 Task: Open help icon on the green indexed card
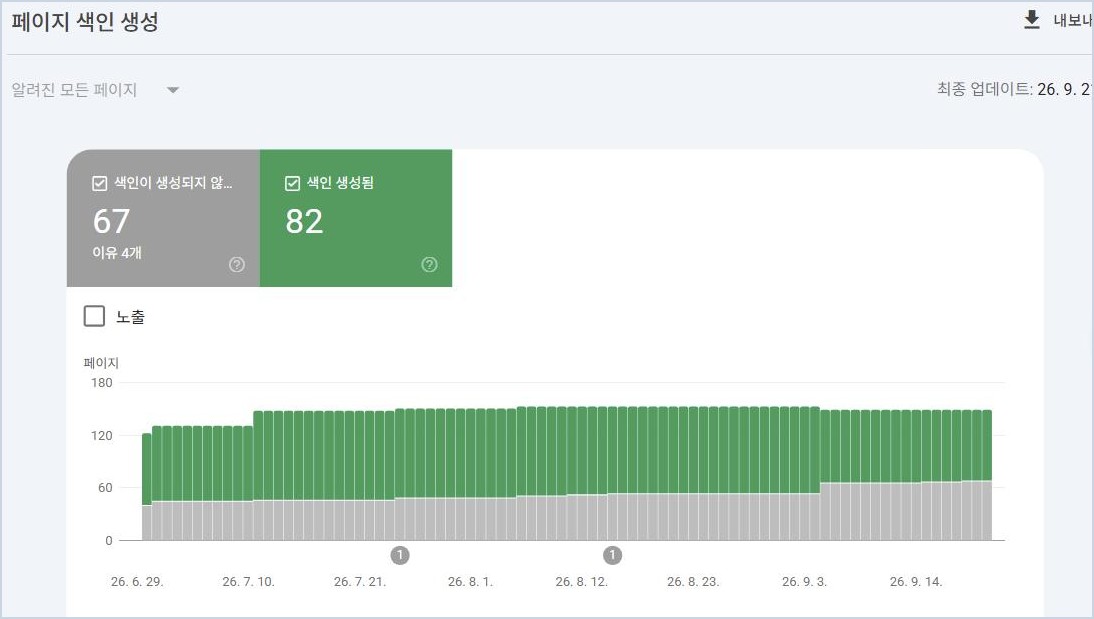[429, 264]
